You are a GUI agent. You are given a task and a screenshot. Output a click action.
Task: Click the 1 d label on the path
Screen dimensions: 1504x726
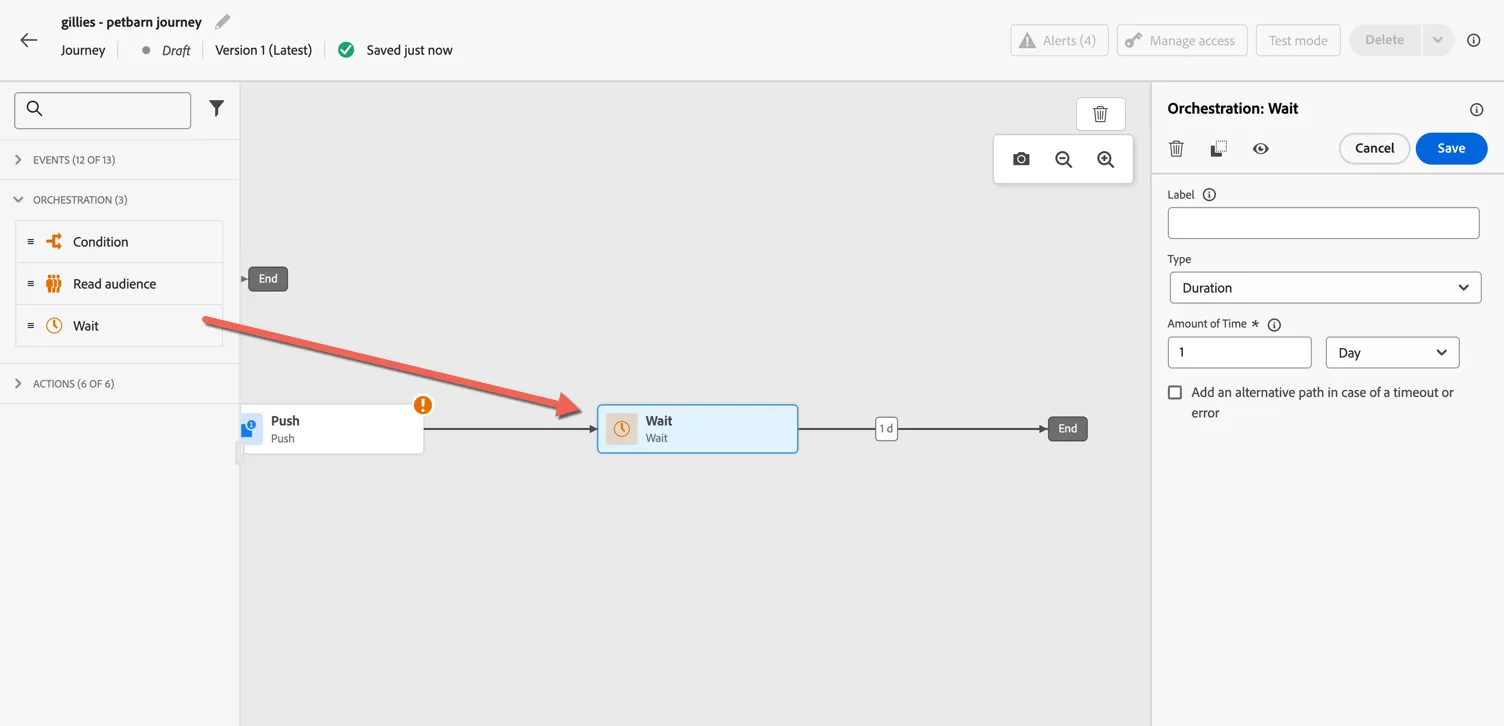[x=886, y=429]
